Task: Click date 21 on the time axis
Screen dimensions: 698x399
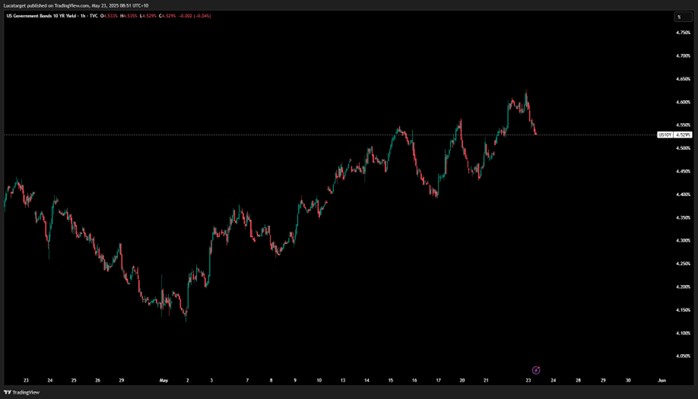Action: point(486,381)
